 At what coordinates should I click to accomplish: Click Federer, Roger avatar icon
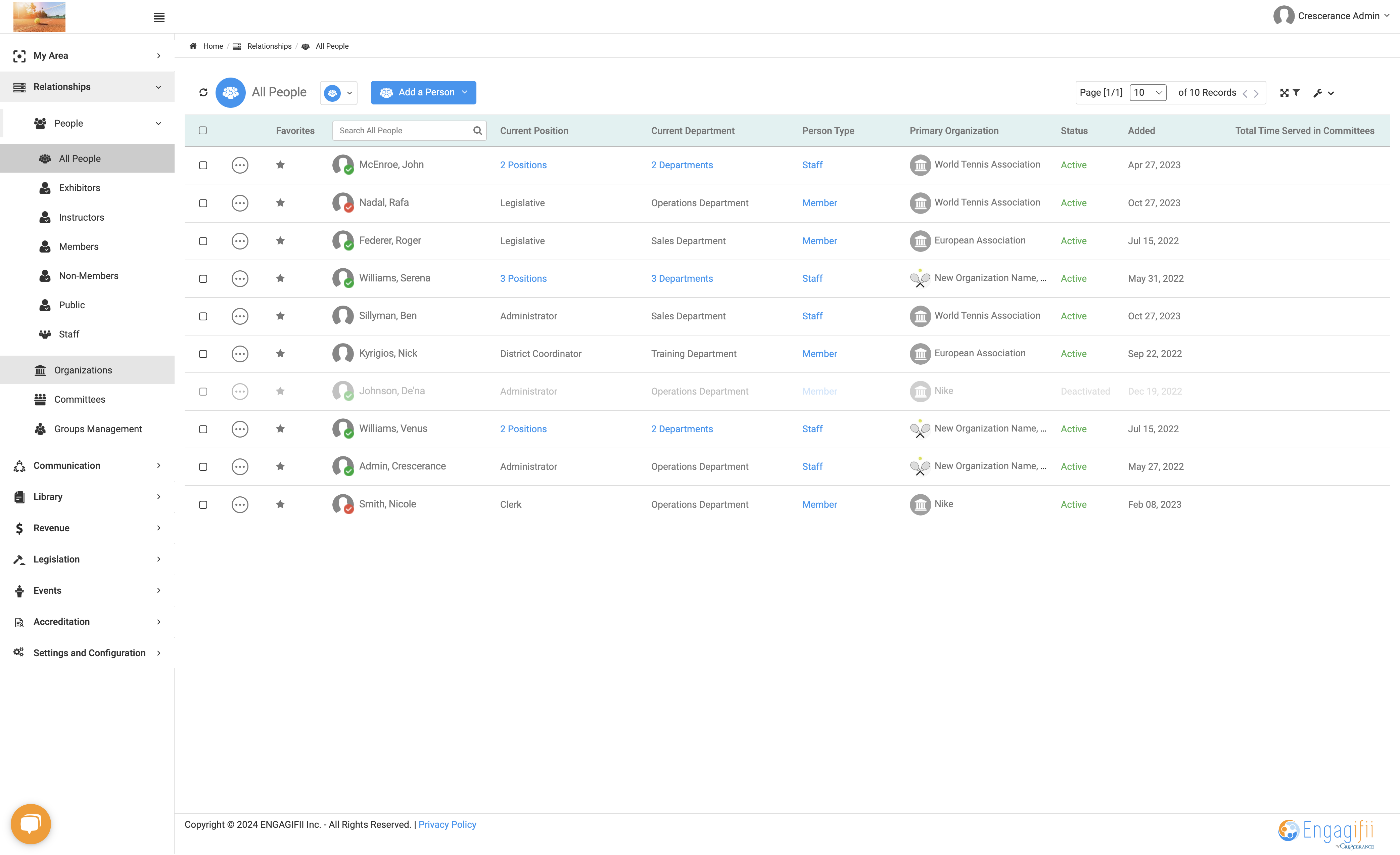[342, 241]
